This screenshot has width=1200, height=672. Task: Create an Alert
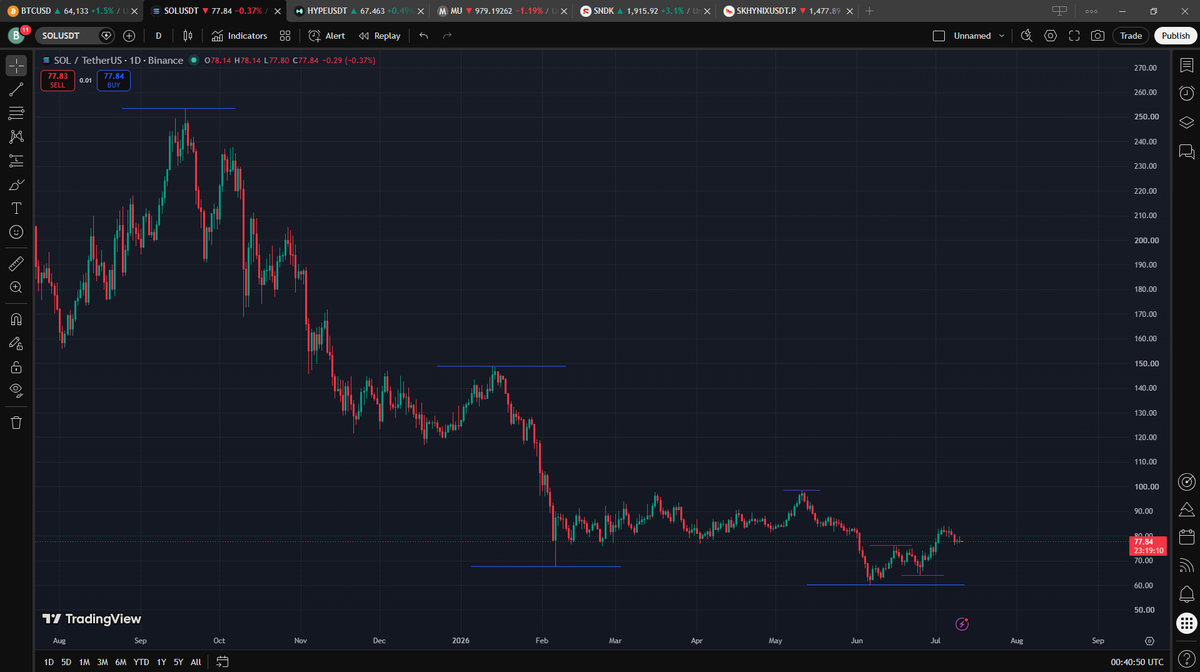(327, 35)
